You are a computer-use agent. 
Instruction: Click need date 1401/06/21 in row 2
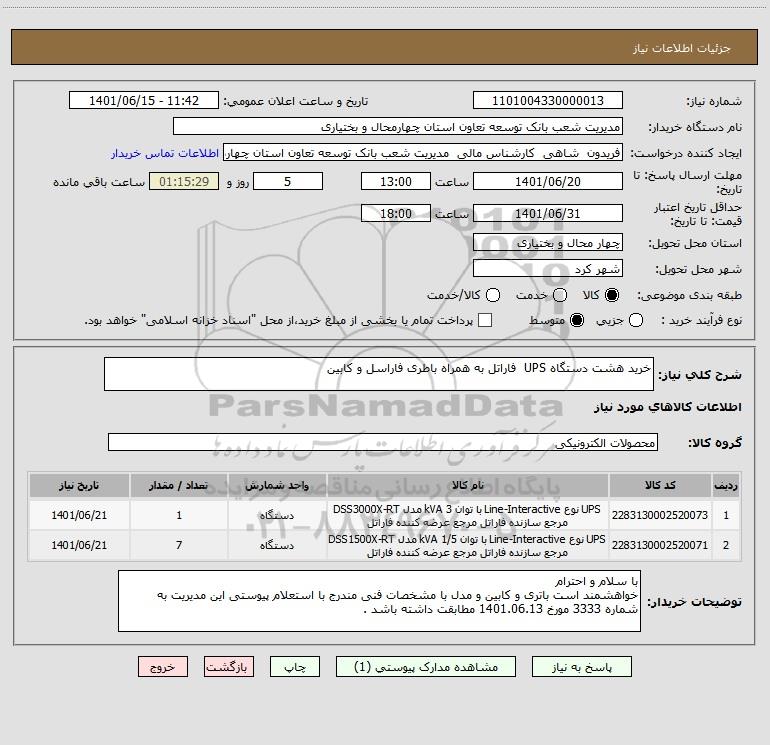coord(79,545)
